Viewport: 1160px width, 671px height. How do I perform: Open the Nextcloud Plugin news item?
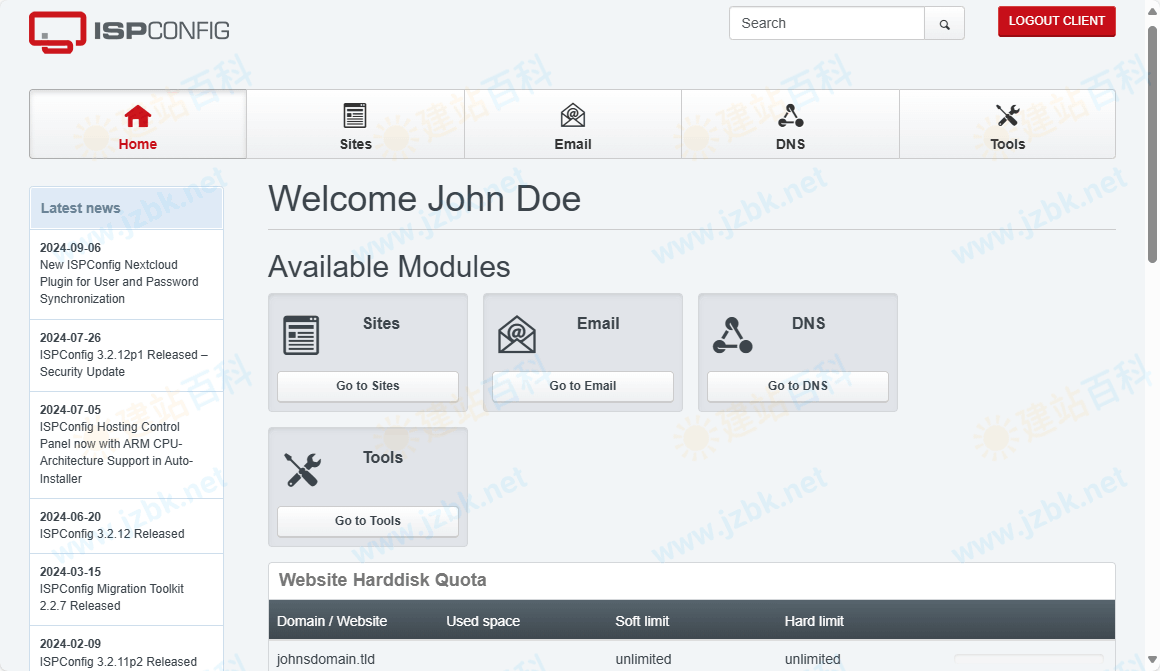pyautogui.click(x=119, y=282)
